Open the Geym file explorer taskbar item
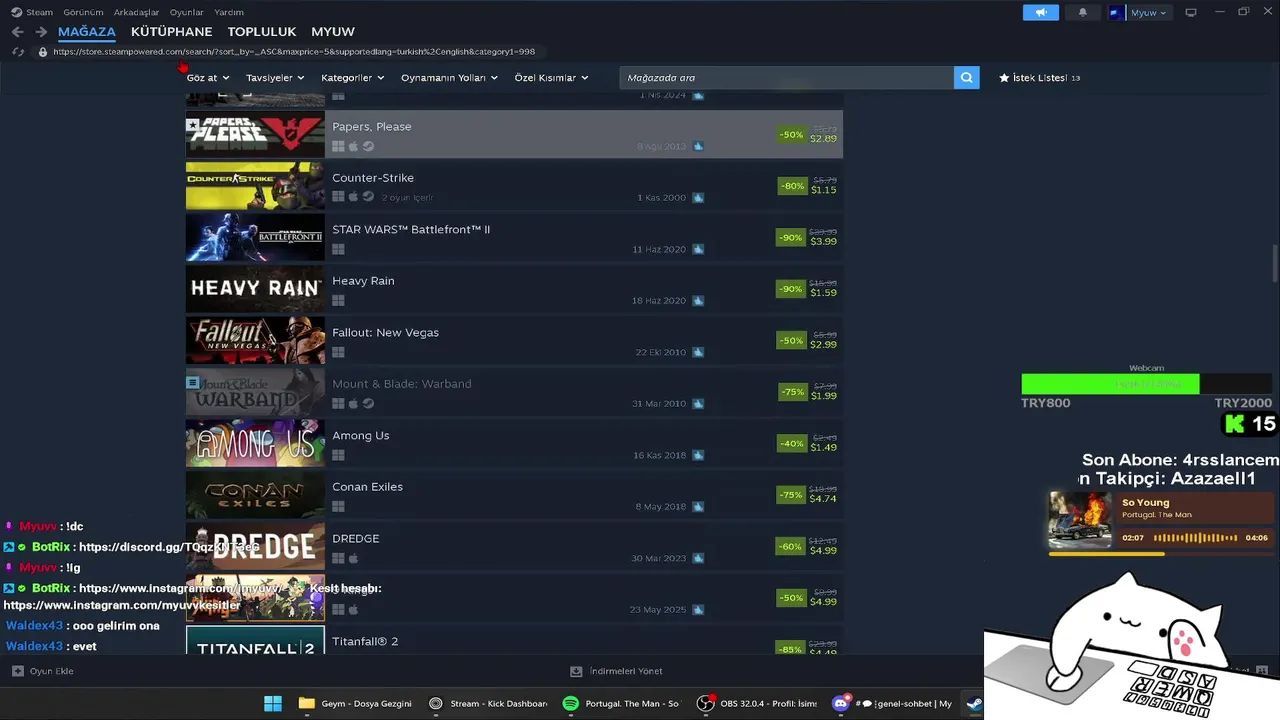Screen dimensions: 1280x720 [x=355, y=703]
